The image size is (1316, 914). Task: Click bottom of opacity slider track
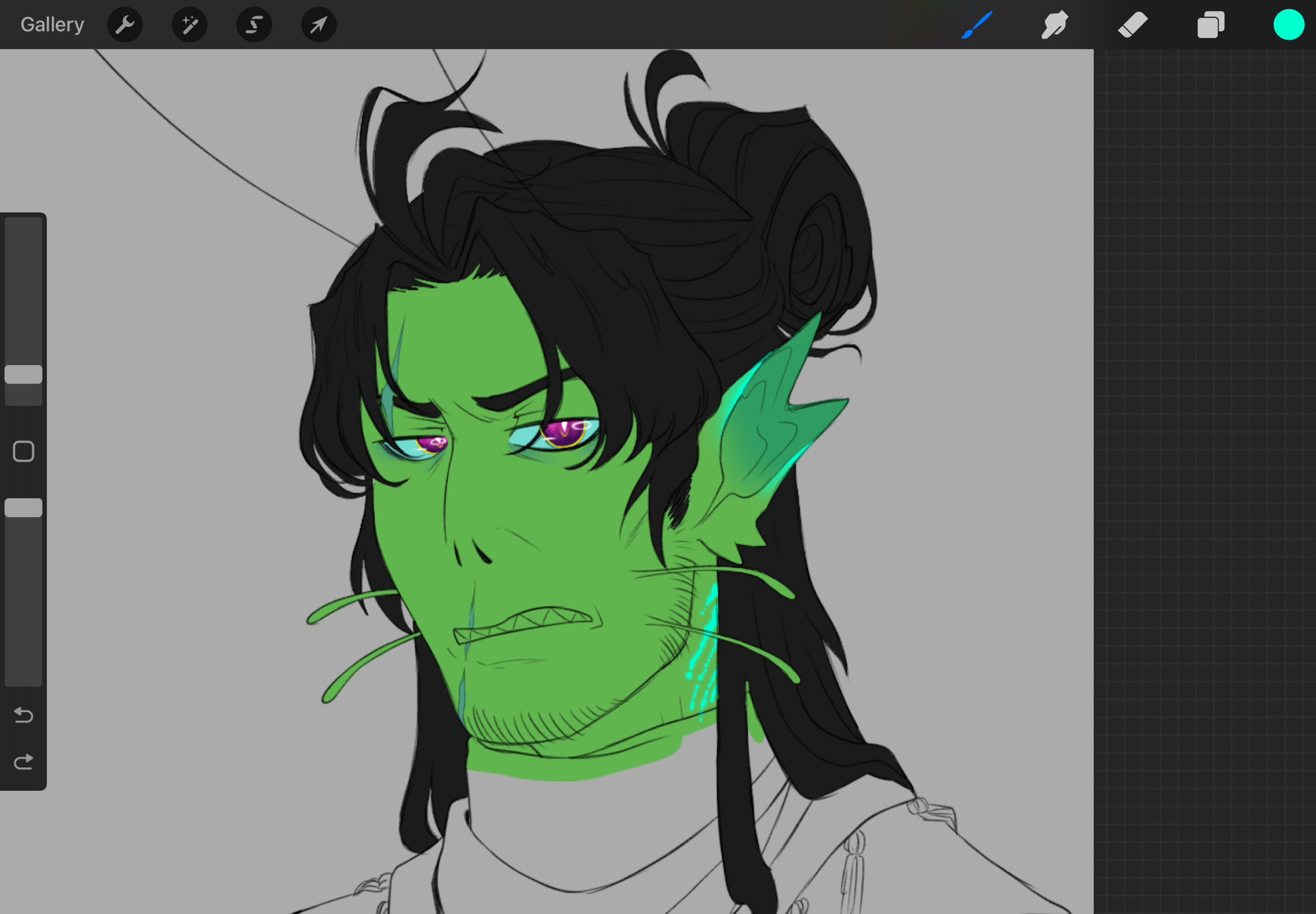coord(24,678)
